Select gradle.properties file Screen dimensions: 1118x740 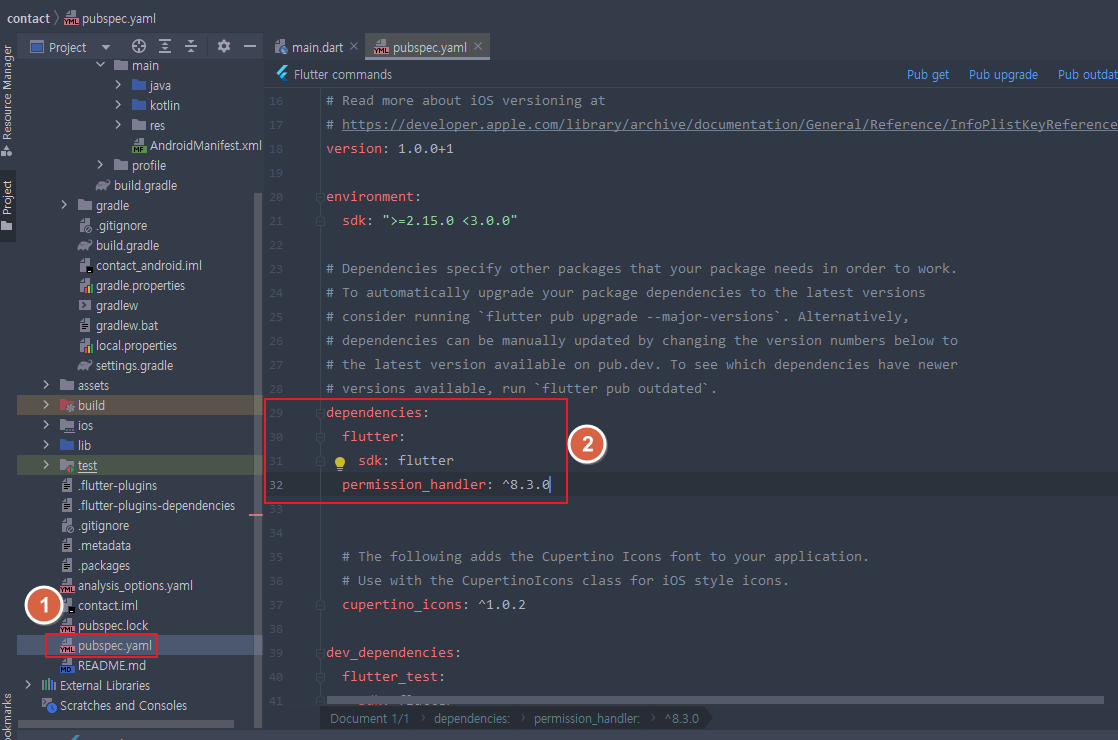(132, 285)
